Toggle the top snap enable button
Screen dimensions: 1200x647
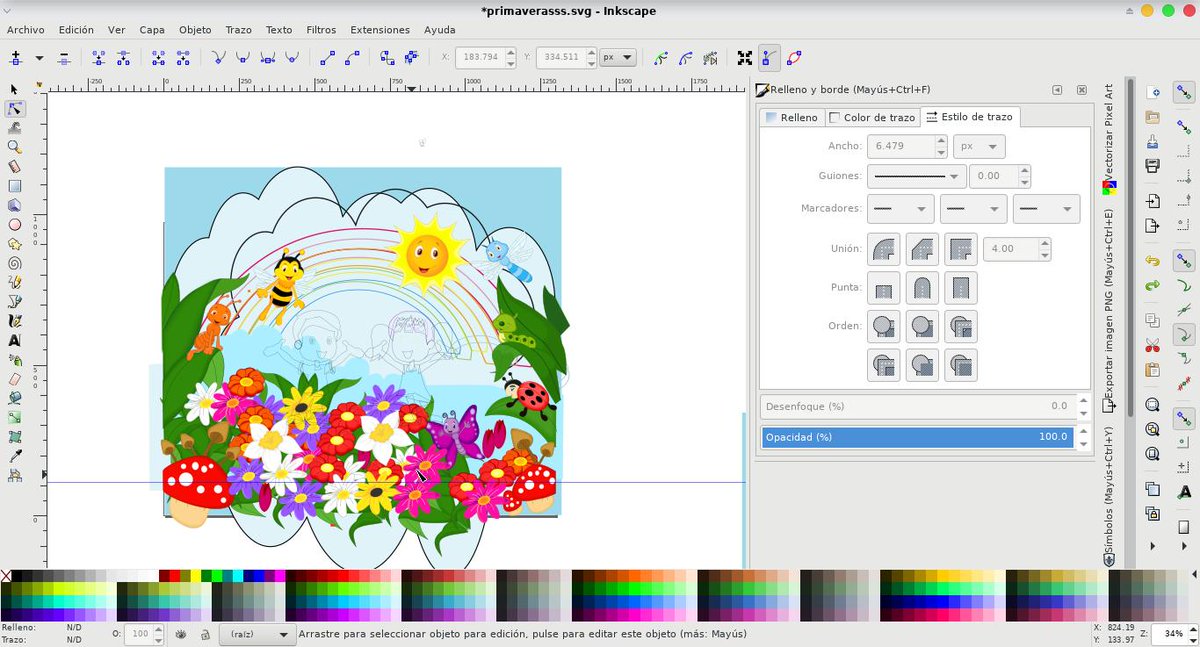1183,93
